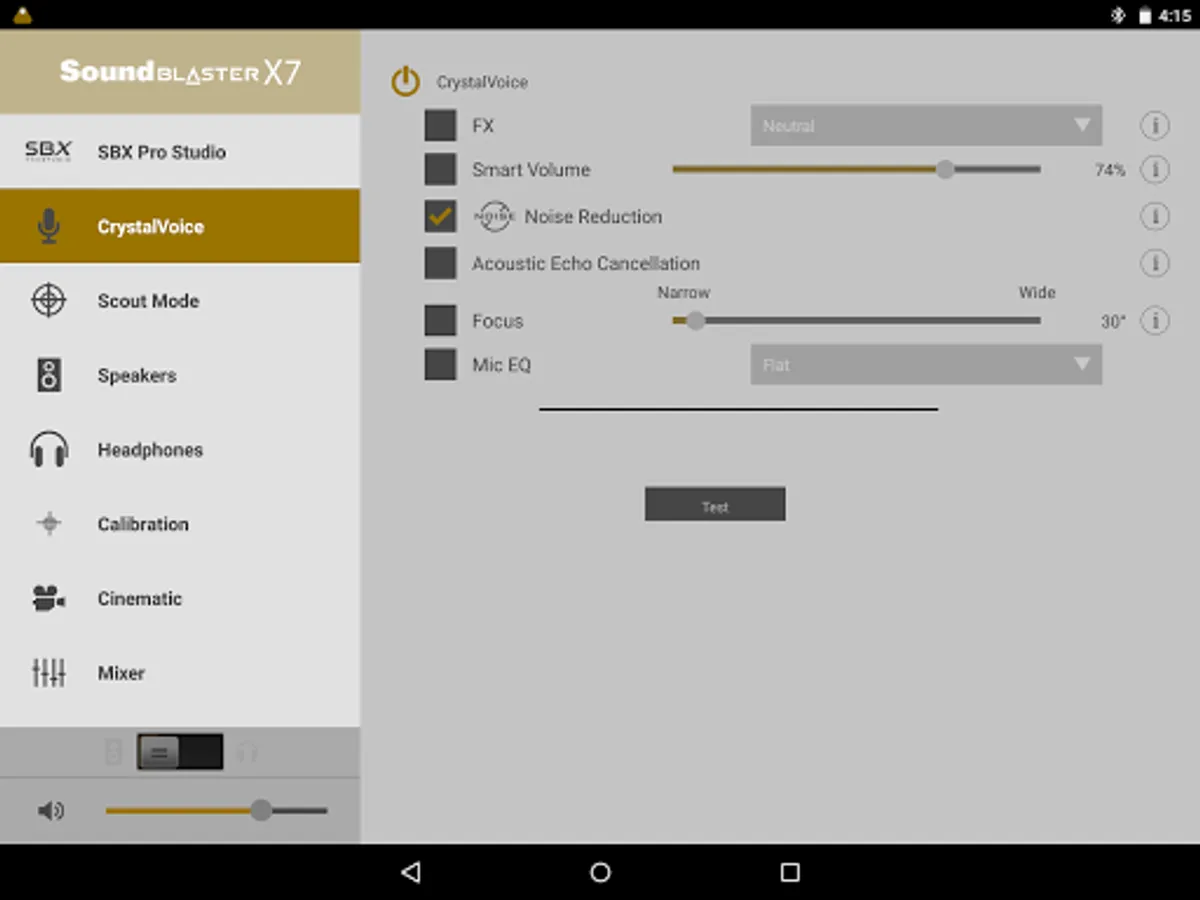Click the 74% Smart Volume value

(x=1110, y=170)
